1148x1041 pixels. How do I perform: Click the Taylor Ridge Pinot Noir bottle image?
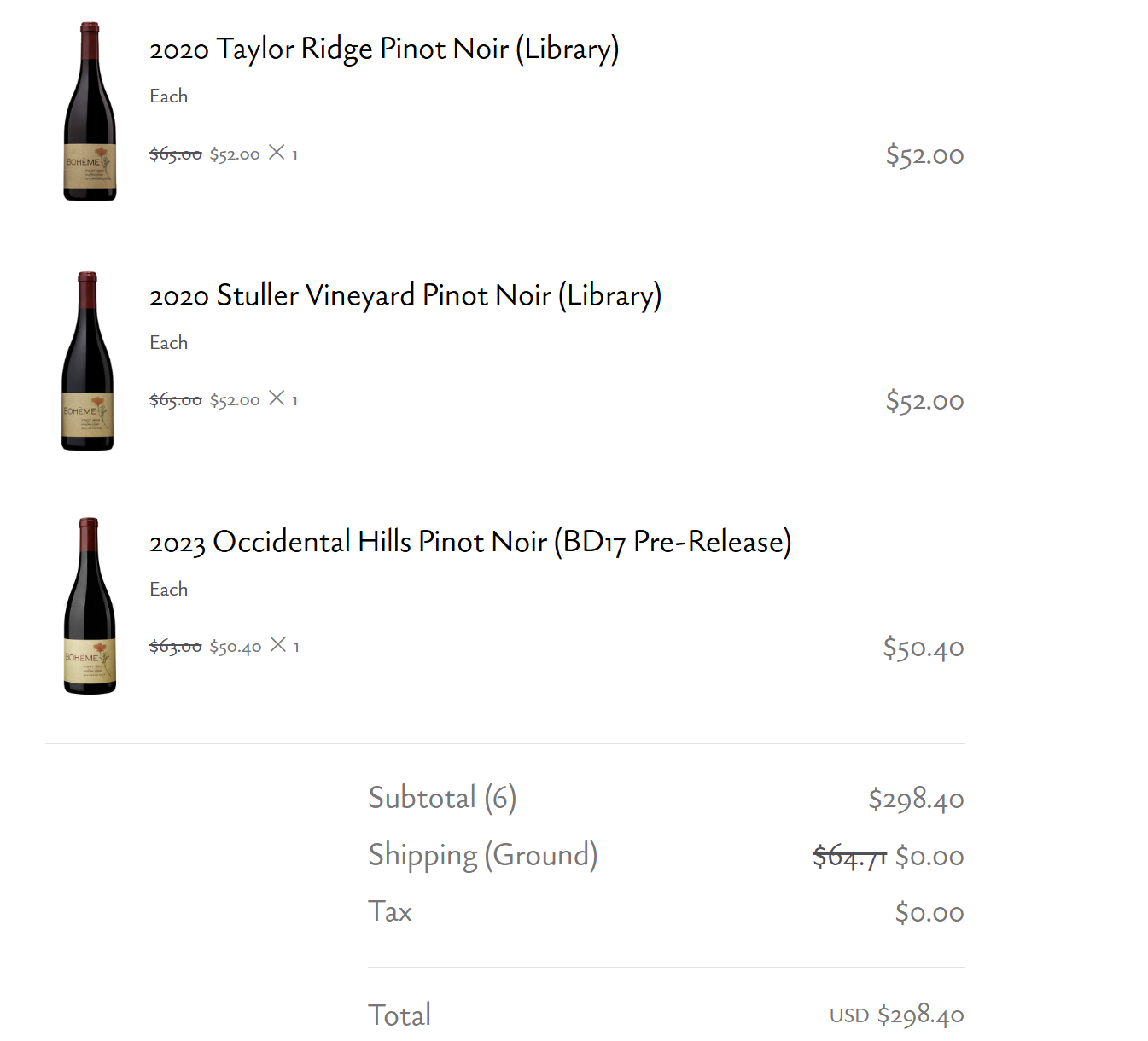(90, 112)
